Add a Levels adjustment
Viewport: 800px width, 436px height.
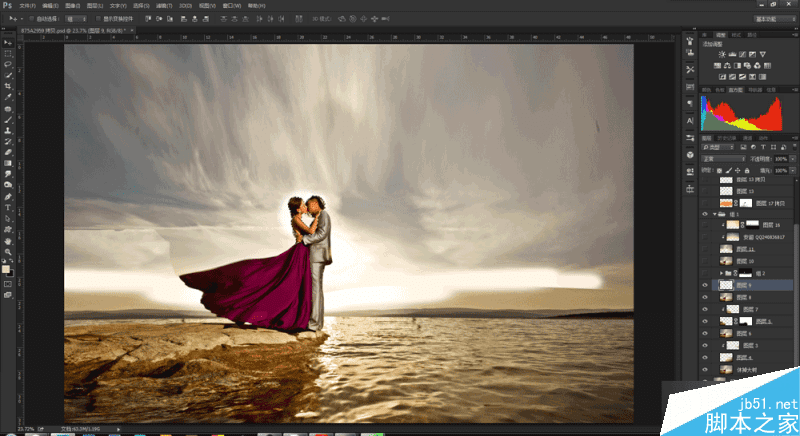coord(732,54)
